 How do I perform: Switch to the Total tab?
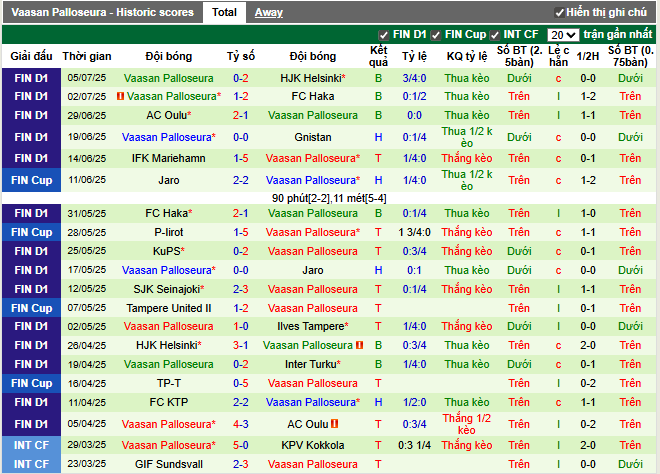point(224,12)
